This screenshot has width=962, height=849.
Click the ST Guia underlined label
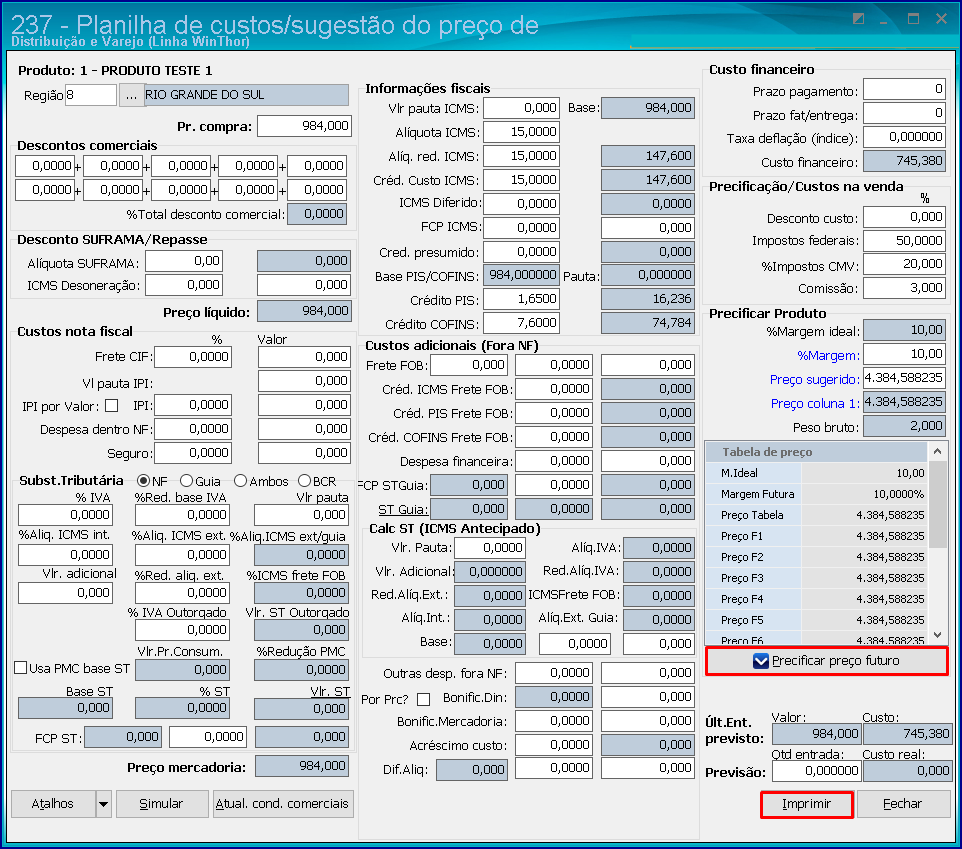[x=402, y=510]
